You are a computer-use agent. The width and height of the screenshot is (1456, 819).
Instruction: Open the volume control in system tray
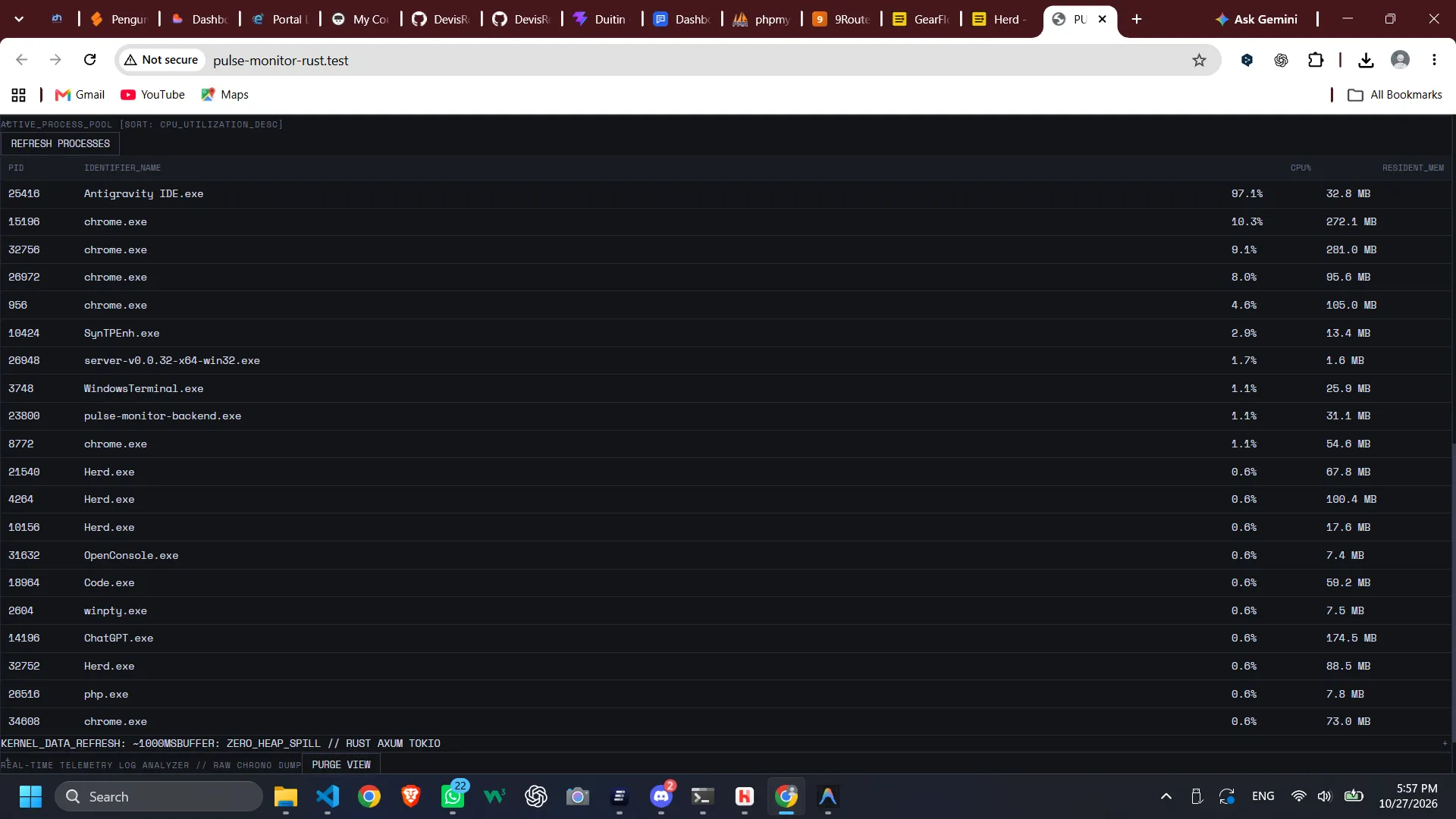(1324, 796)
